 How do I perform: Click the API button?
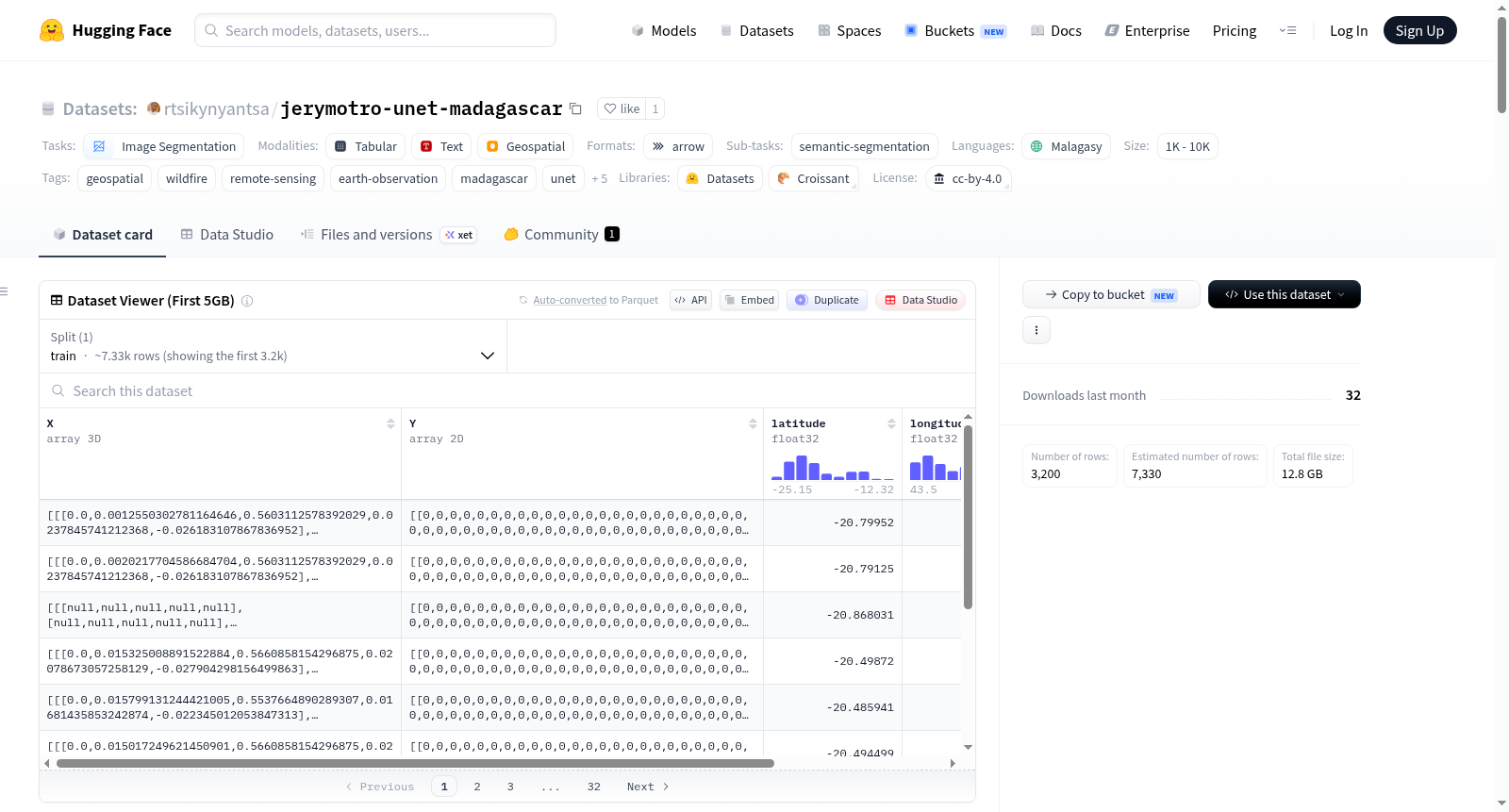click(690, 300)
